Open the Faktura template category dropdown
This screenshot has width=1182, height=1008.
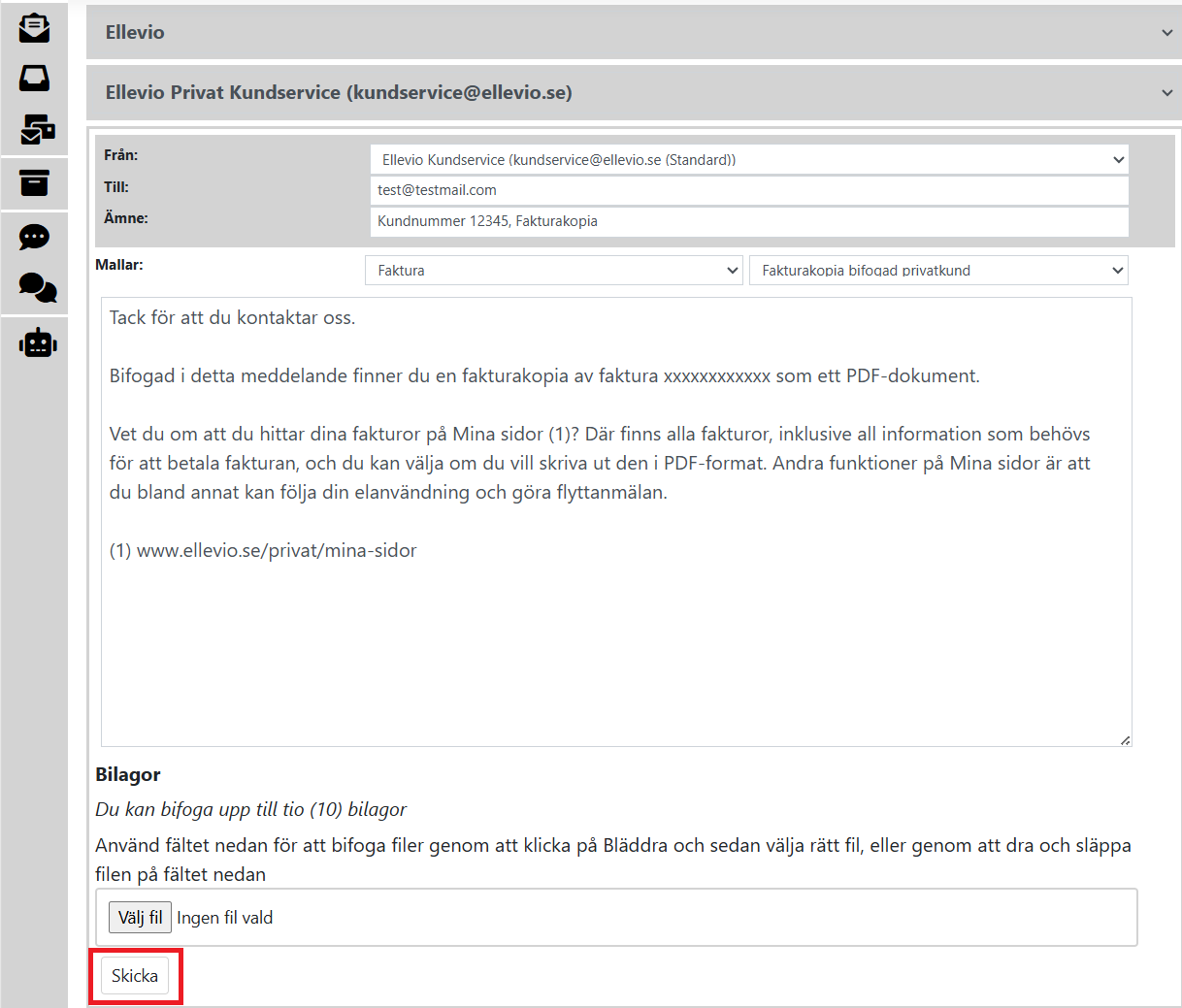click(x=554, y=271)
